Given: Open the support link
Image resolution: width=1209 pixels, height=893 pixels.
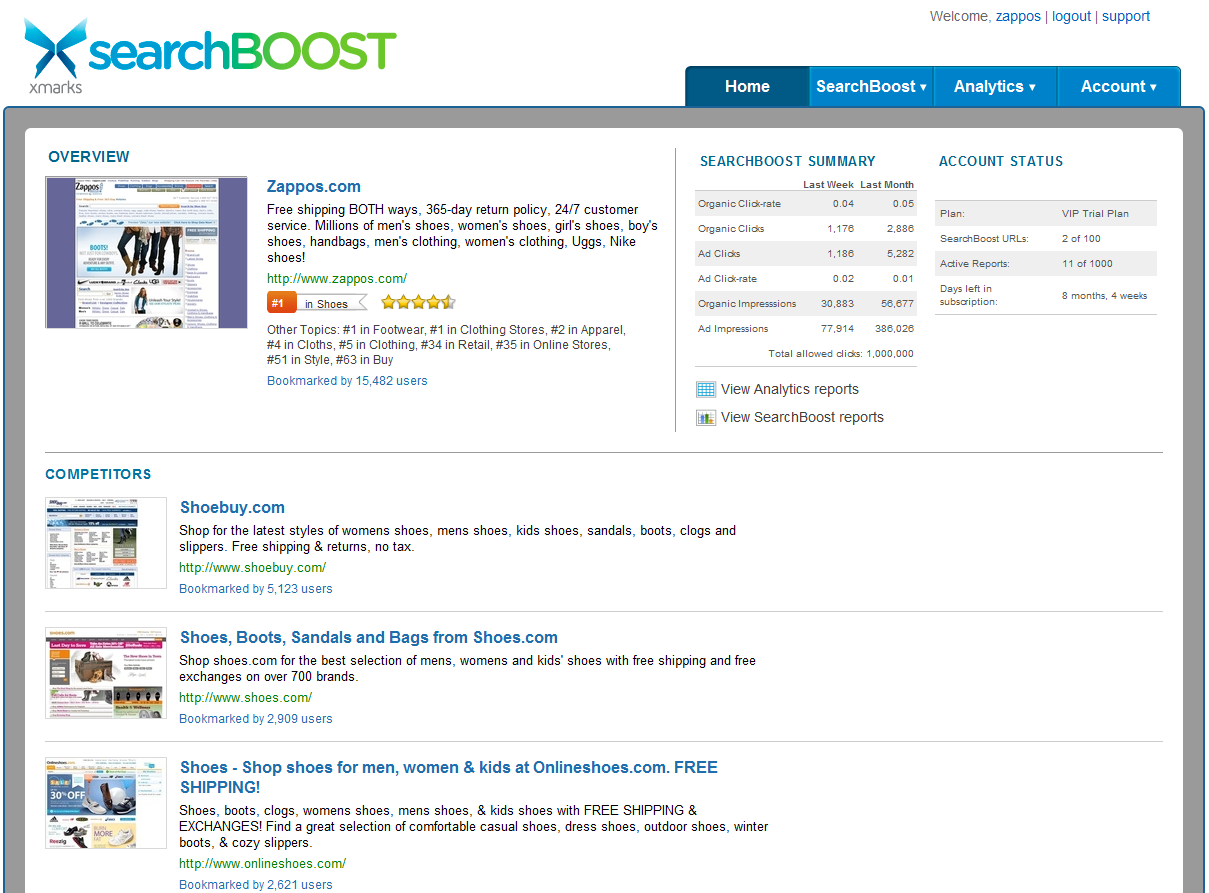Looking at the screenshot, I should pyautogui.click(x=1126, y=16).
